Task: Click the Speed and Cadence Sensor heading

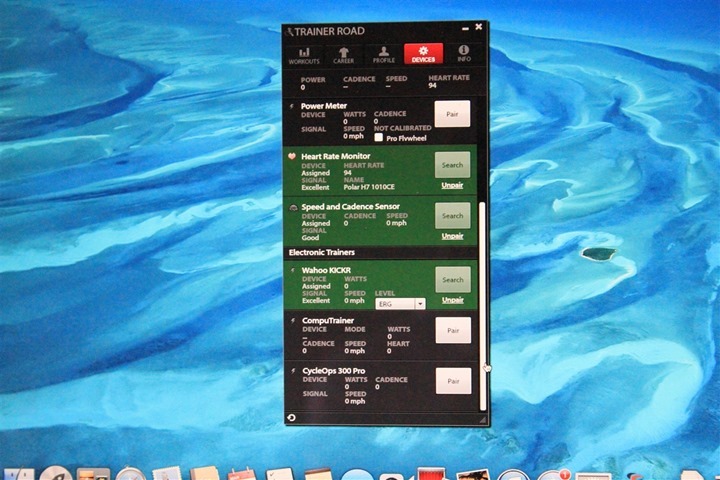Action: coord(350,207)
